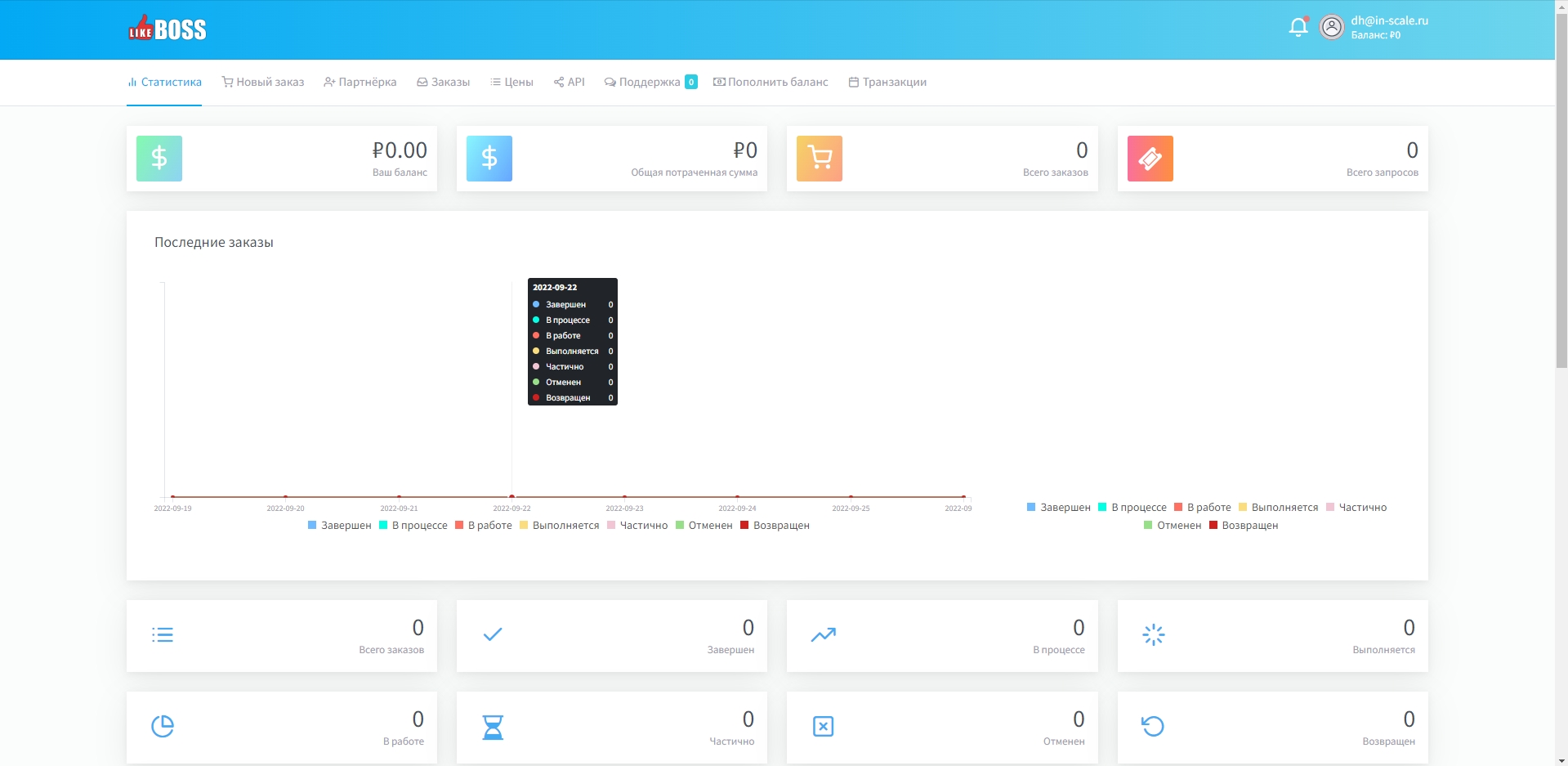Click the page vertical scrollbar
Screen dimensions: 1568x766
(x=1561, y=190)
